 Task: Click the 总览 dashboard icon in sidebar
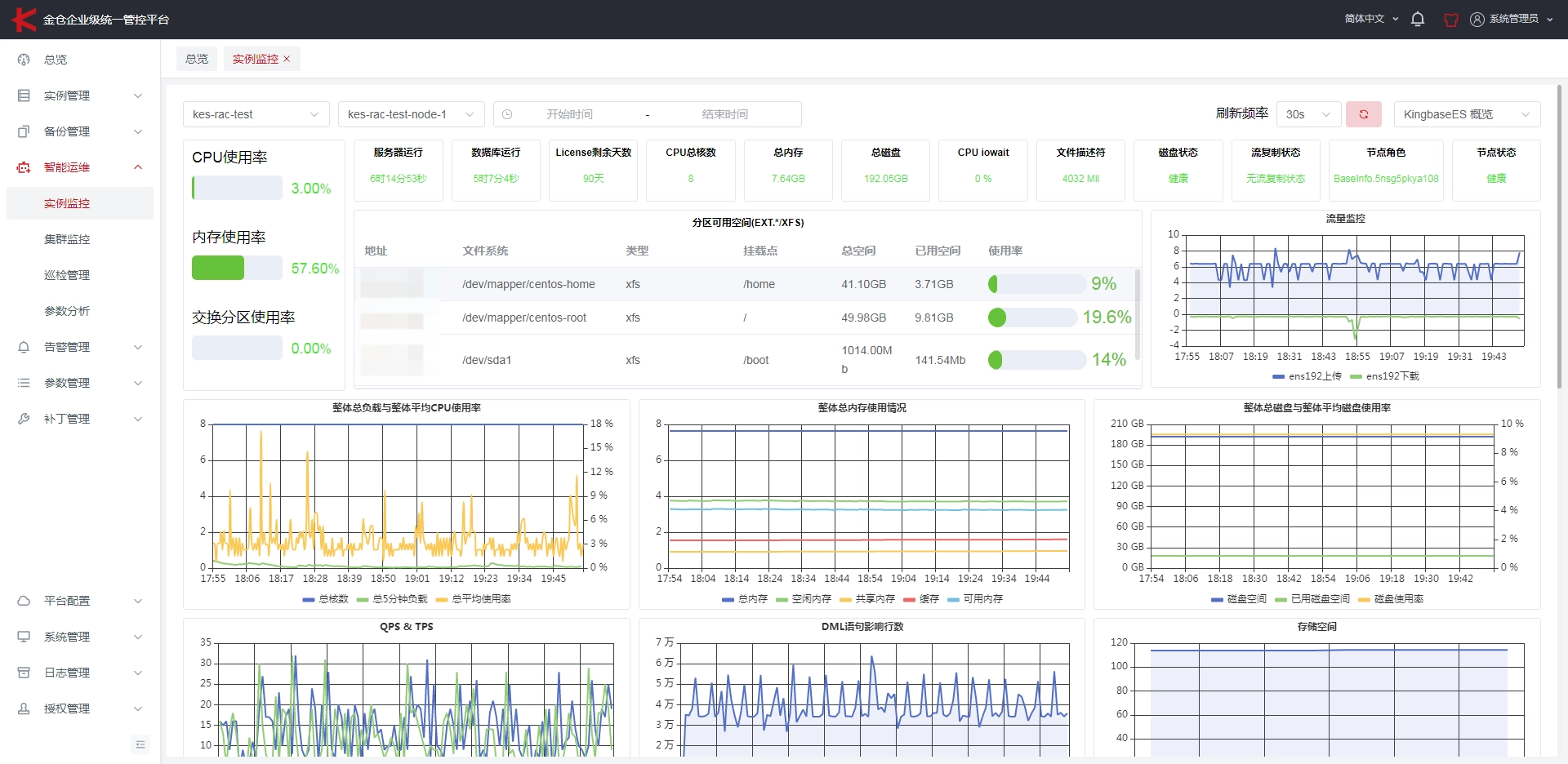[x=24, y=60]
